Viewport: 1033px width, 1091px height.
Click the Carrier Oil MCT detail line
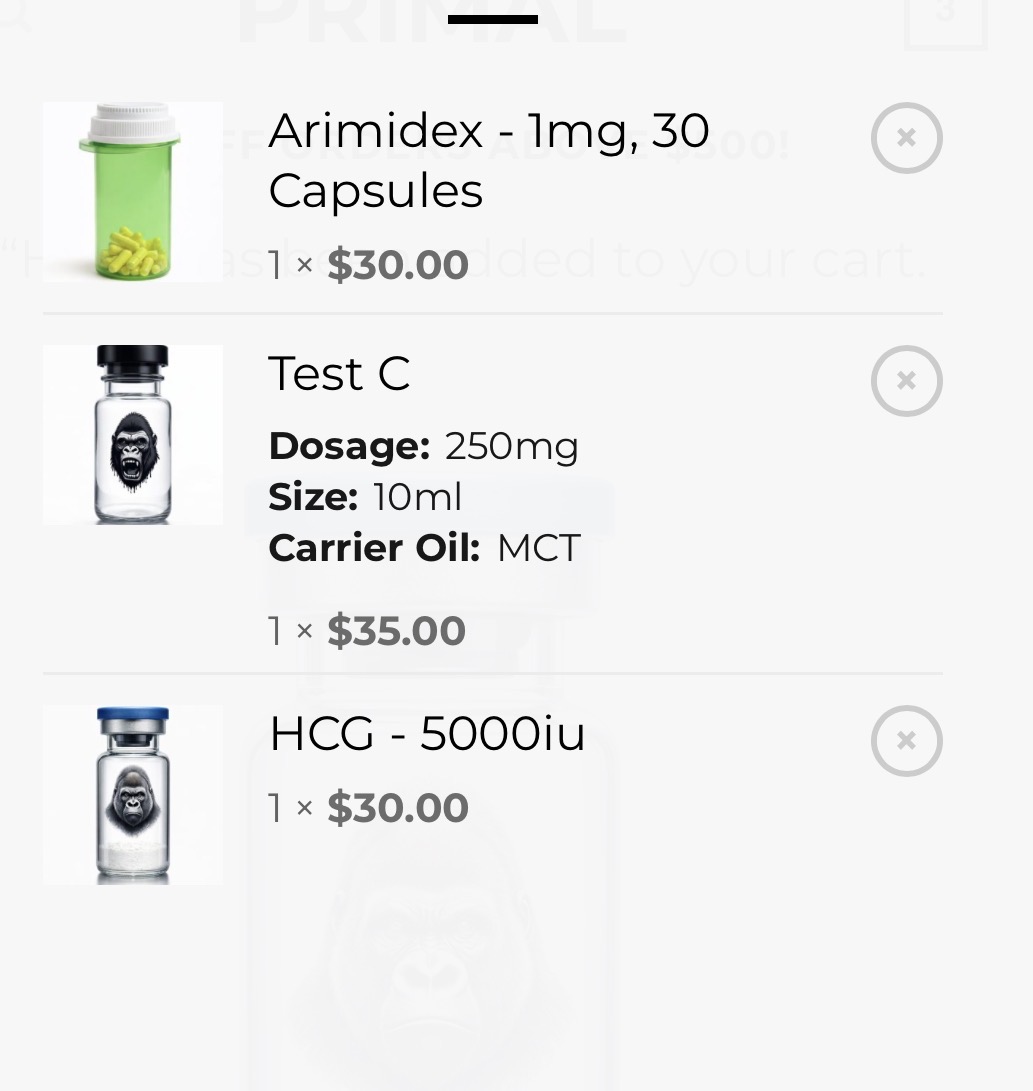click(424, 548)
